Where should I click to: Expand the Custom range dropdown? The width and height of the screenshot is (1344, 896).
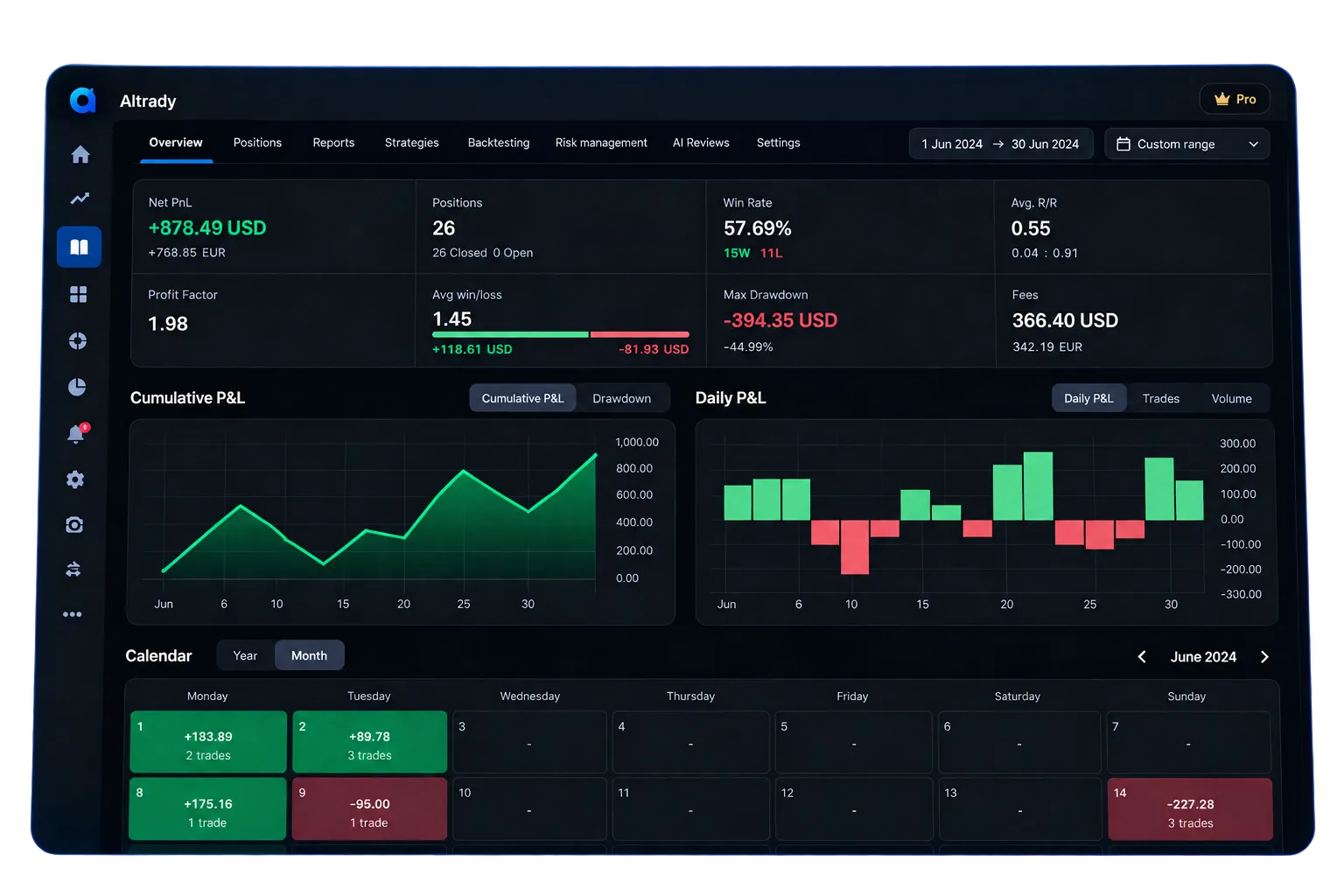pyautogui.click(x=1186, y=143)
